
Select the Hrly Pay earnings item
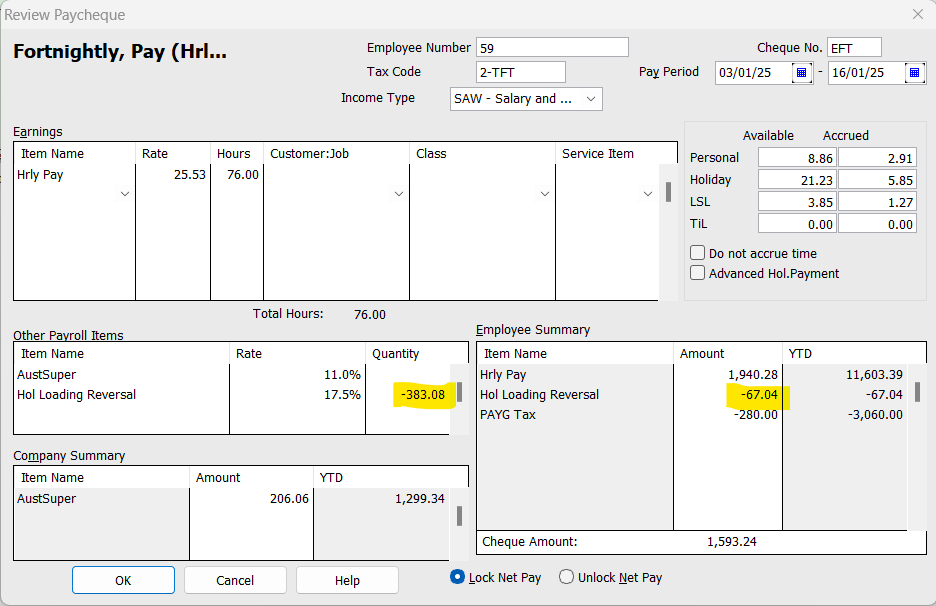click(x=41, y=175)
